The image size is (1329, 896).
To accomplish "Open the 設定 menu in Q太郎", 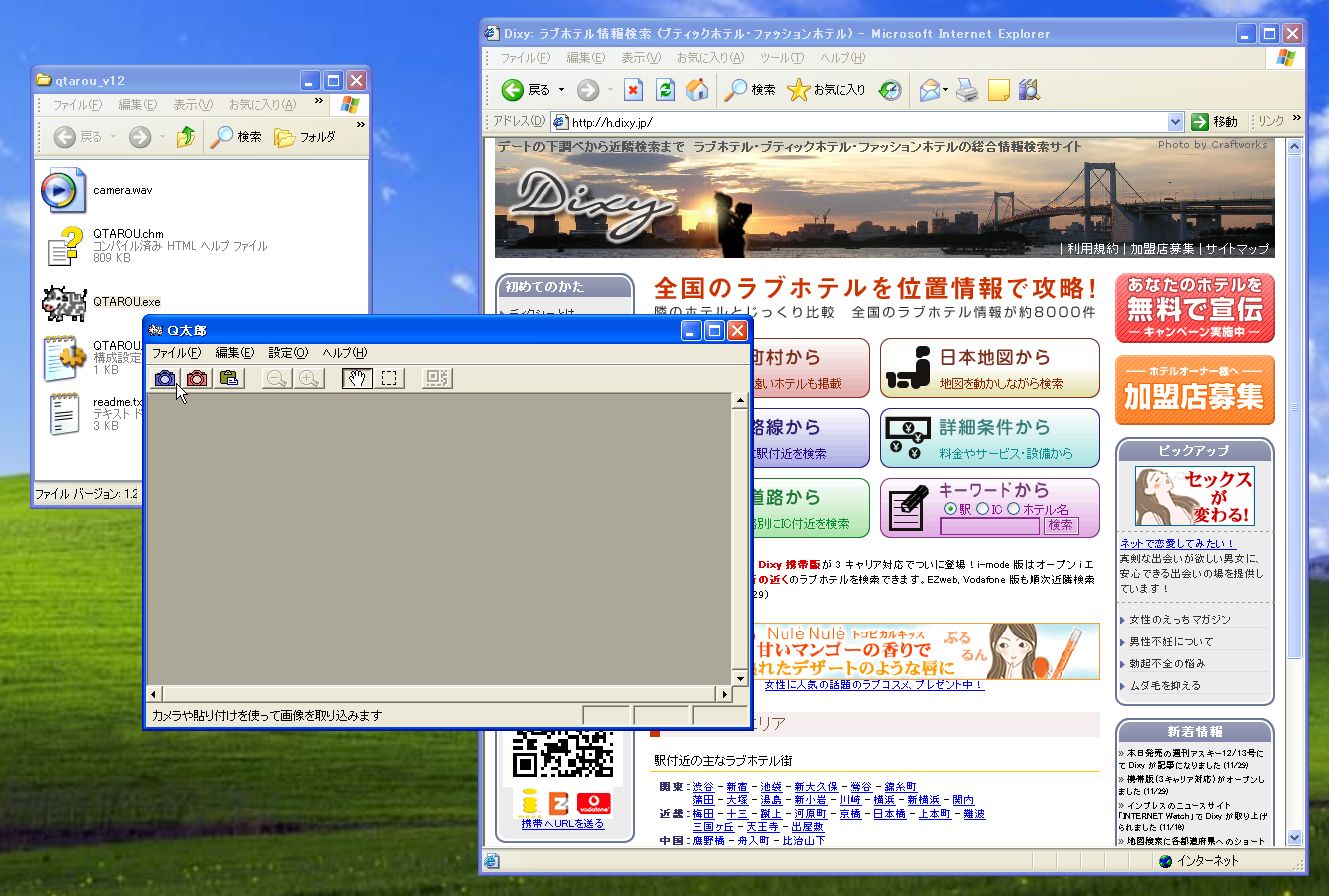I will coord(288,353).
